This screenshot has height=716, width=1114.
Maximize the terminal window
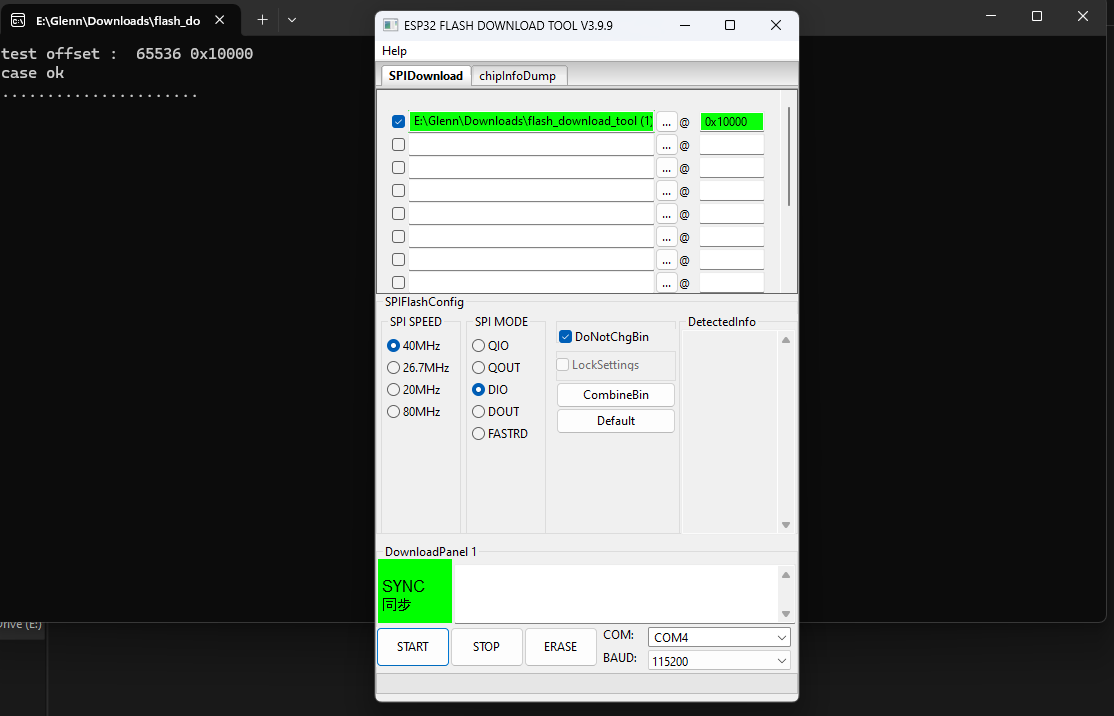click(1037, 16)
